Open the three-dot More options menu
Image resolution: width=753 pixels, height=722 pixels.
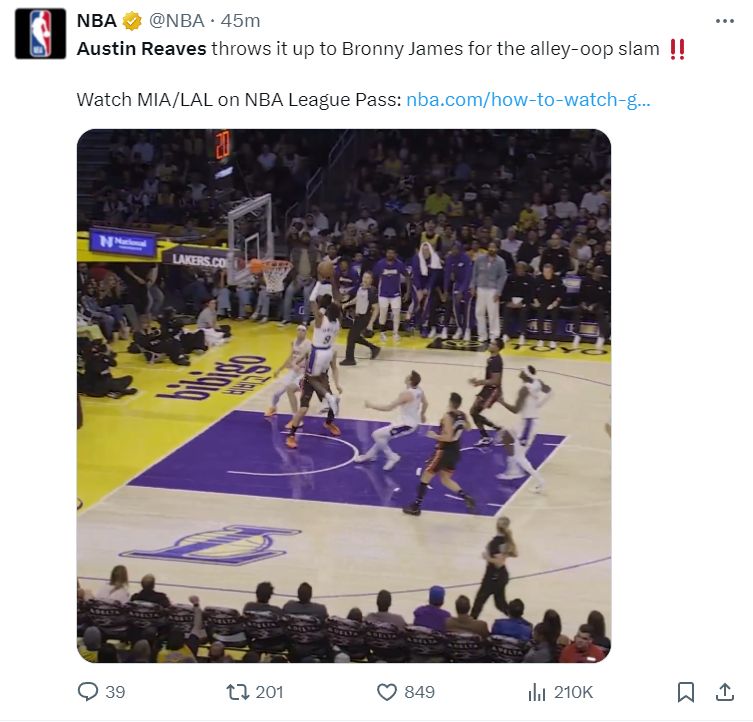click(x=725, y=21)
